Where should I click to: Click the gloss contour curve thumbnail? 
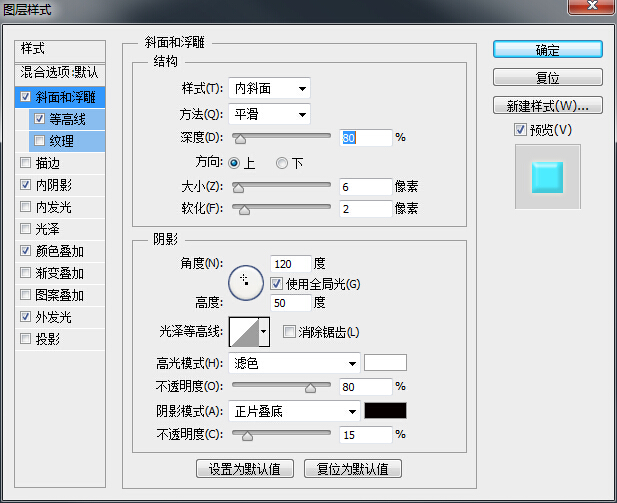point(243,332)
